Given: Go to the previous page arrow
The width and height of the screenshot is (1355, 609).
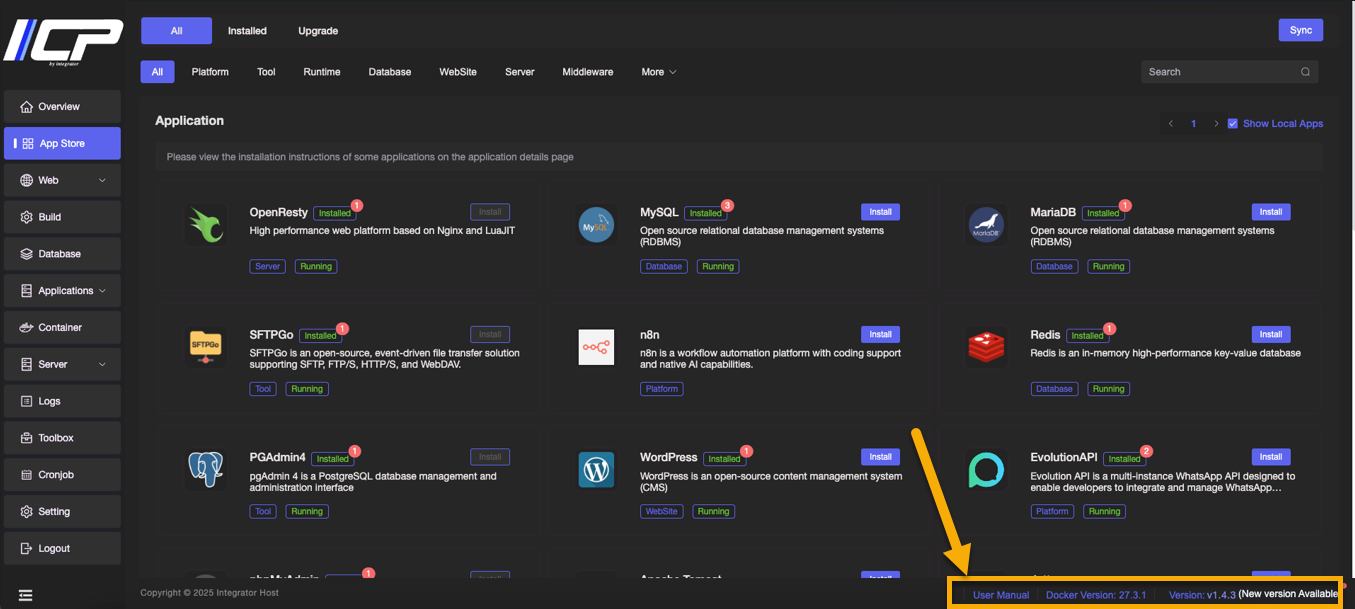Looking at the screenshot, I should pyautogui.click(x=1171, y=124).
